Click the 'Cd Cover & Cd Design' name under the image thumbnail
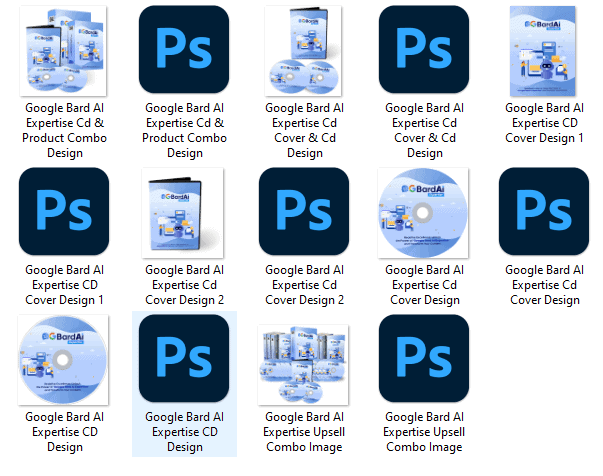 [x=305, y=130]
